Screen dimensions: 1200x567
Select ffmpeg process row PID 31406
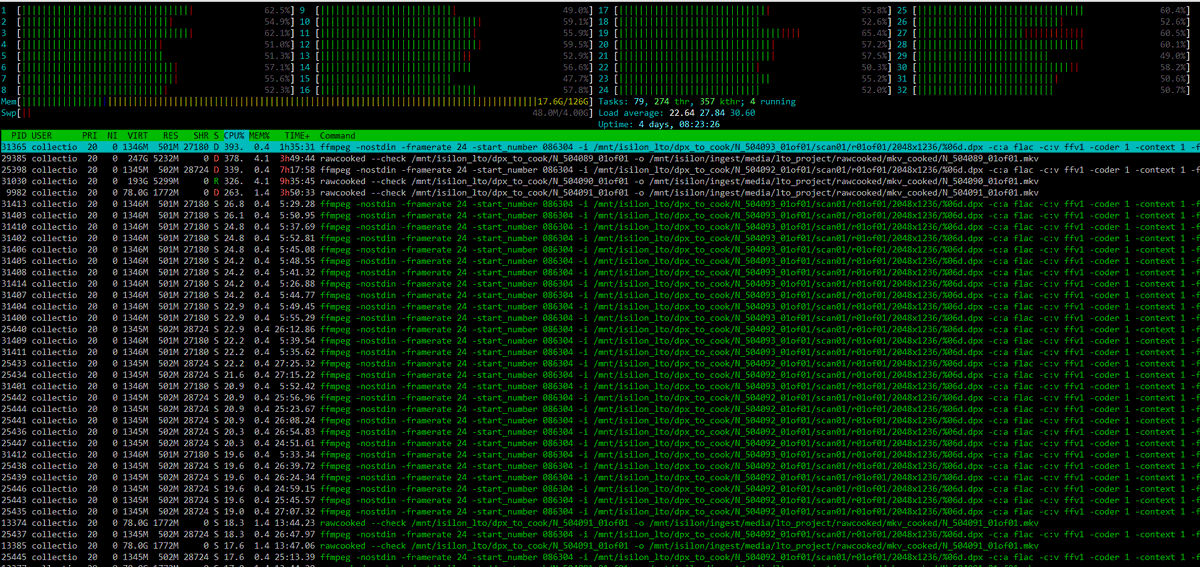click(600, 249)
